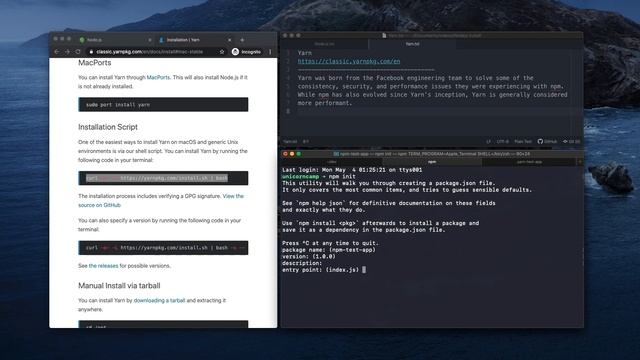
Task: Click the LF line ending indicator
Action: (488, 142)
